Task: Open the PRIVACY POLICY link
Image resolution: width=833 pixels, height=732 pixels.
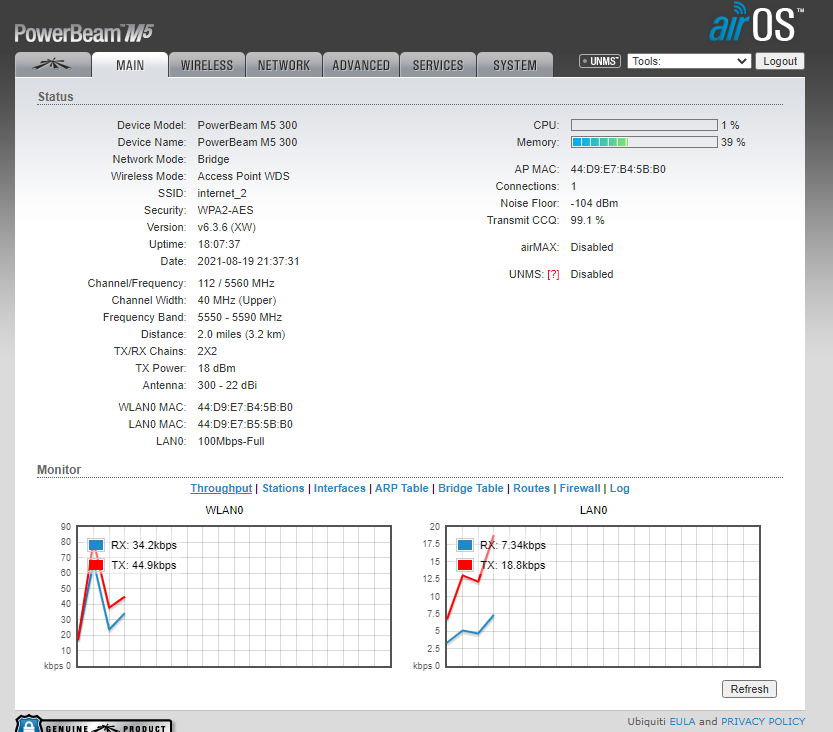Action: coord(763,721)
